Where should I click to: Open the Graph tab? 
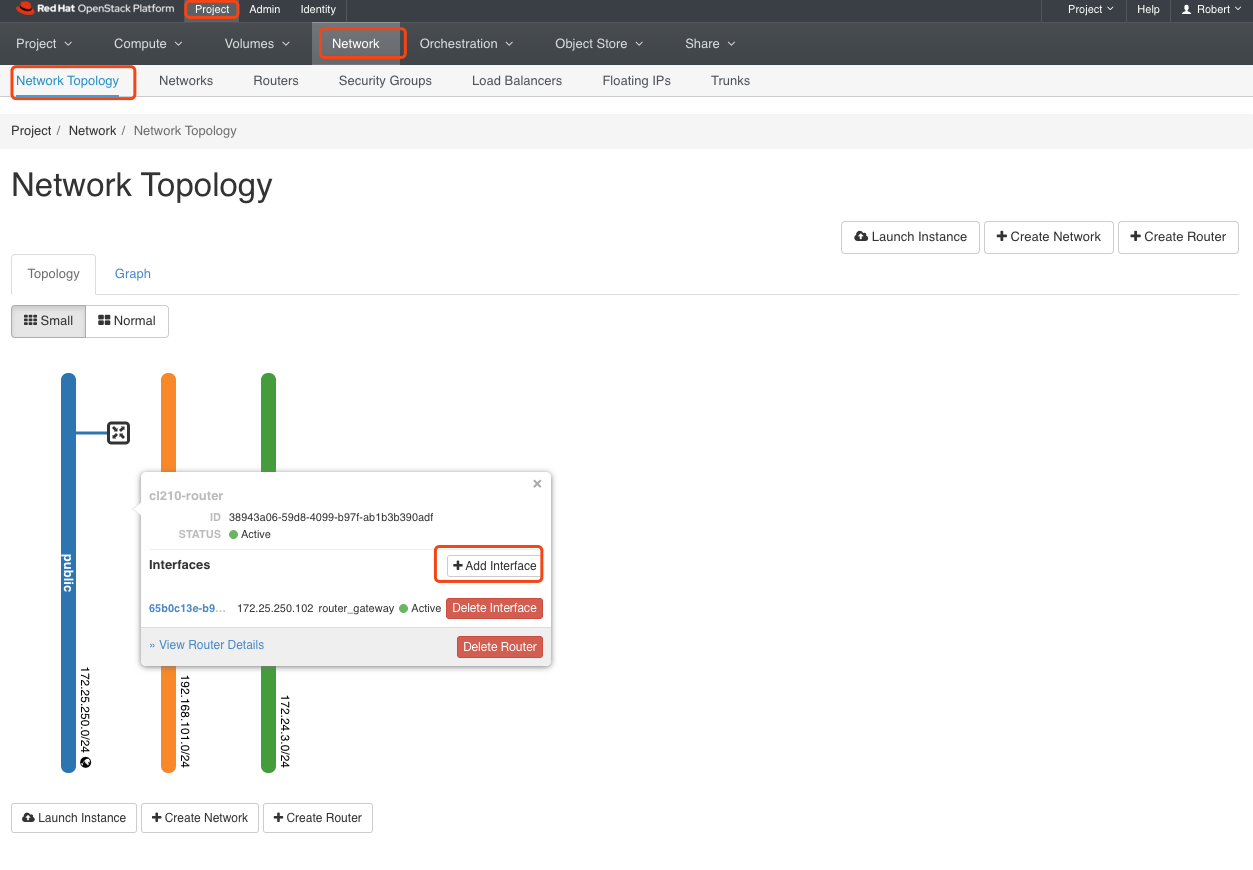click(x=132, y=274)
